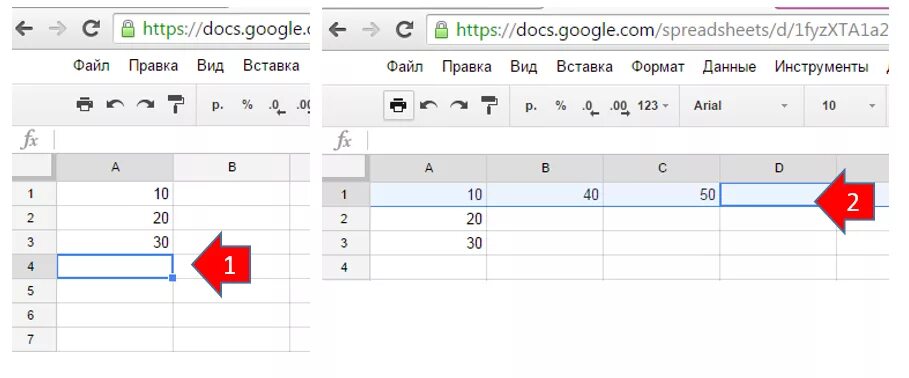Viewport: 909px width, 378px height.
Task: Open the Данные menu in the right spreadsheet
Action: tap(729, 67)
